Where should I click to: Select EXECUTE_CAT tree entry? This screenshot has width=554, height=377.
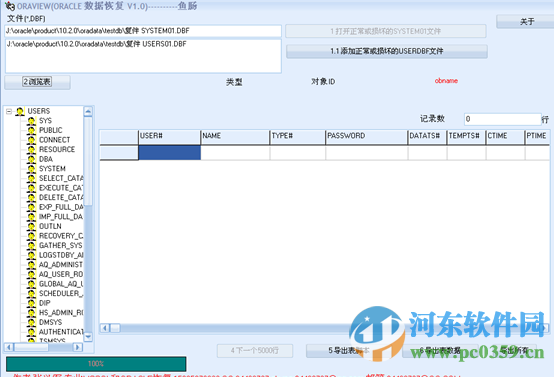(x=61, y=188)
